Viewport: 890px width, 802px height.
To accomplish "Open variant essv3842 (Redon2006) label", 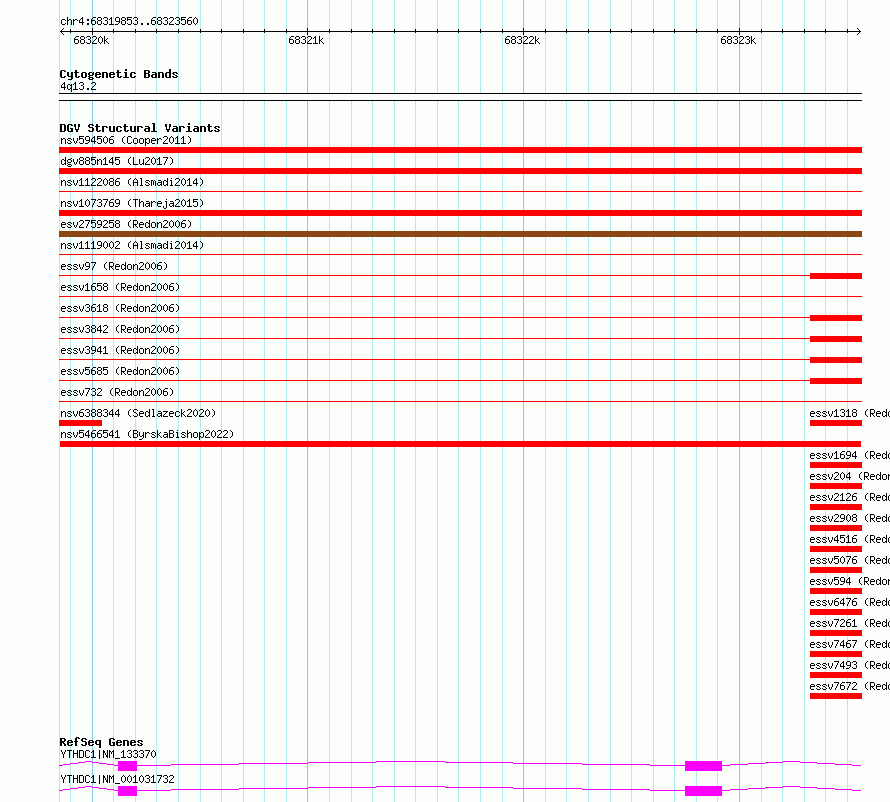I will tap(120, 329).
